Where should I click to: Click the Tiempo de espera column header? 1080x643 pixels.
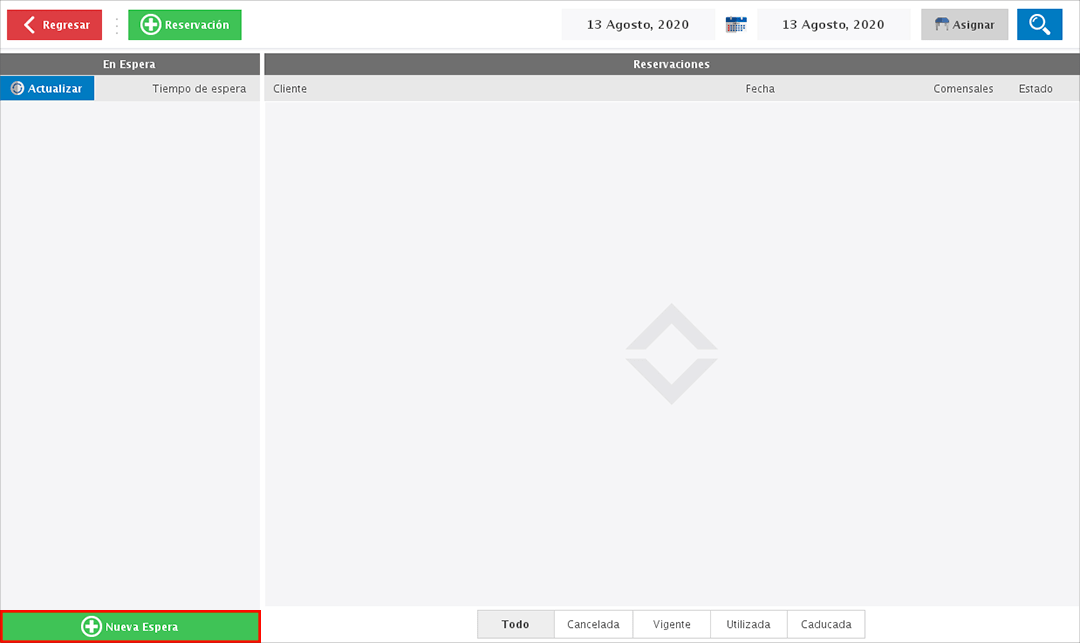click(199, 88)
